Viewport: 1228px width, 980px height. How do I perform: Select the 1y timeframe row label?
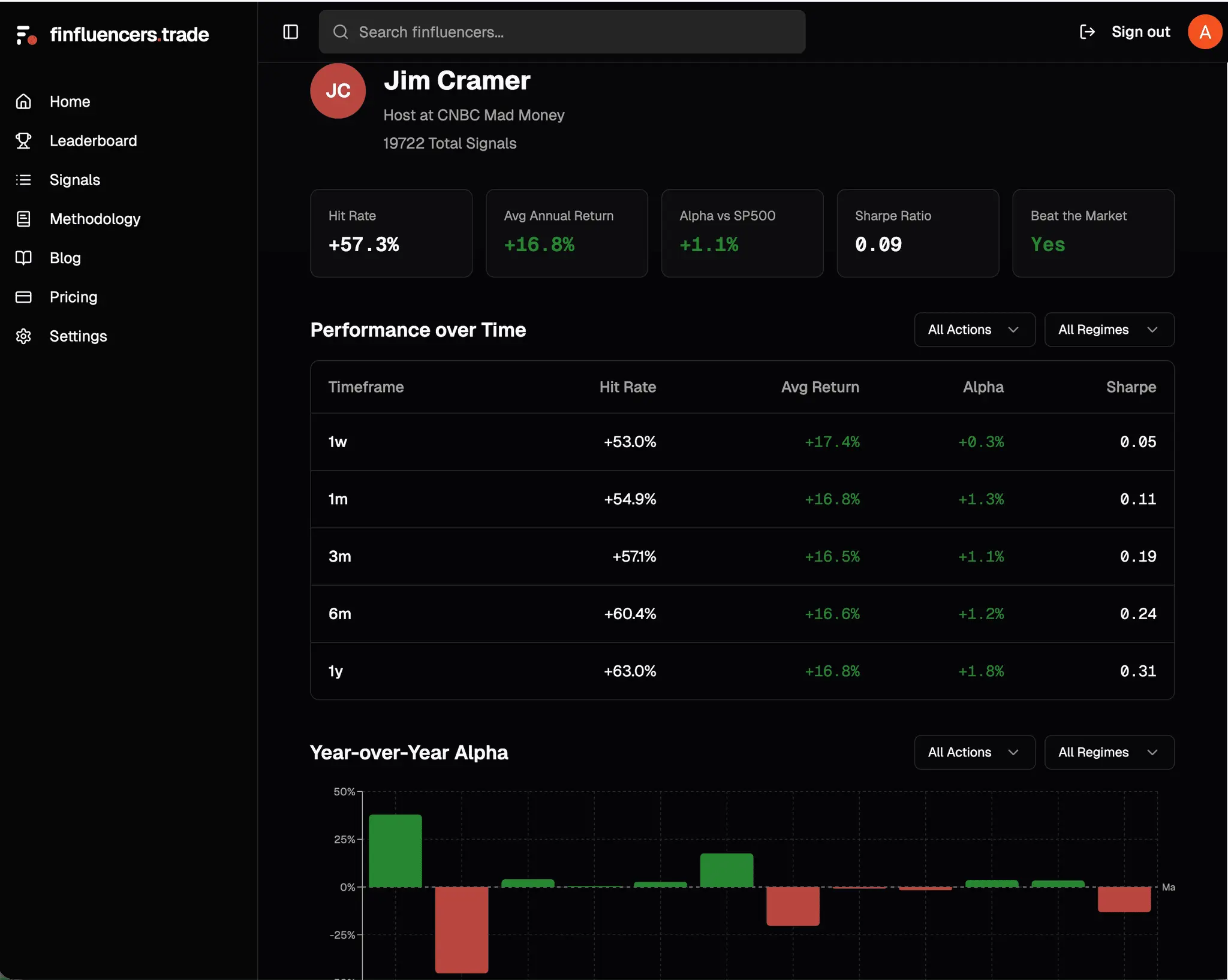point(335,671)
